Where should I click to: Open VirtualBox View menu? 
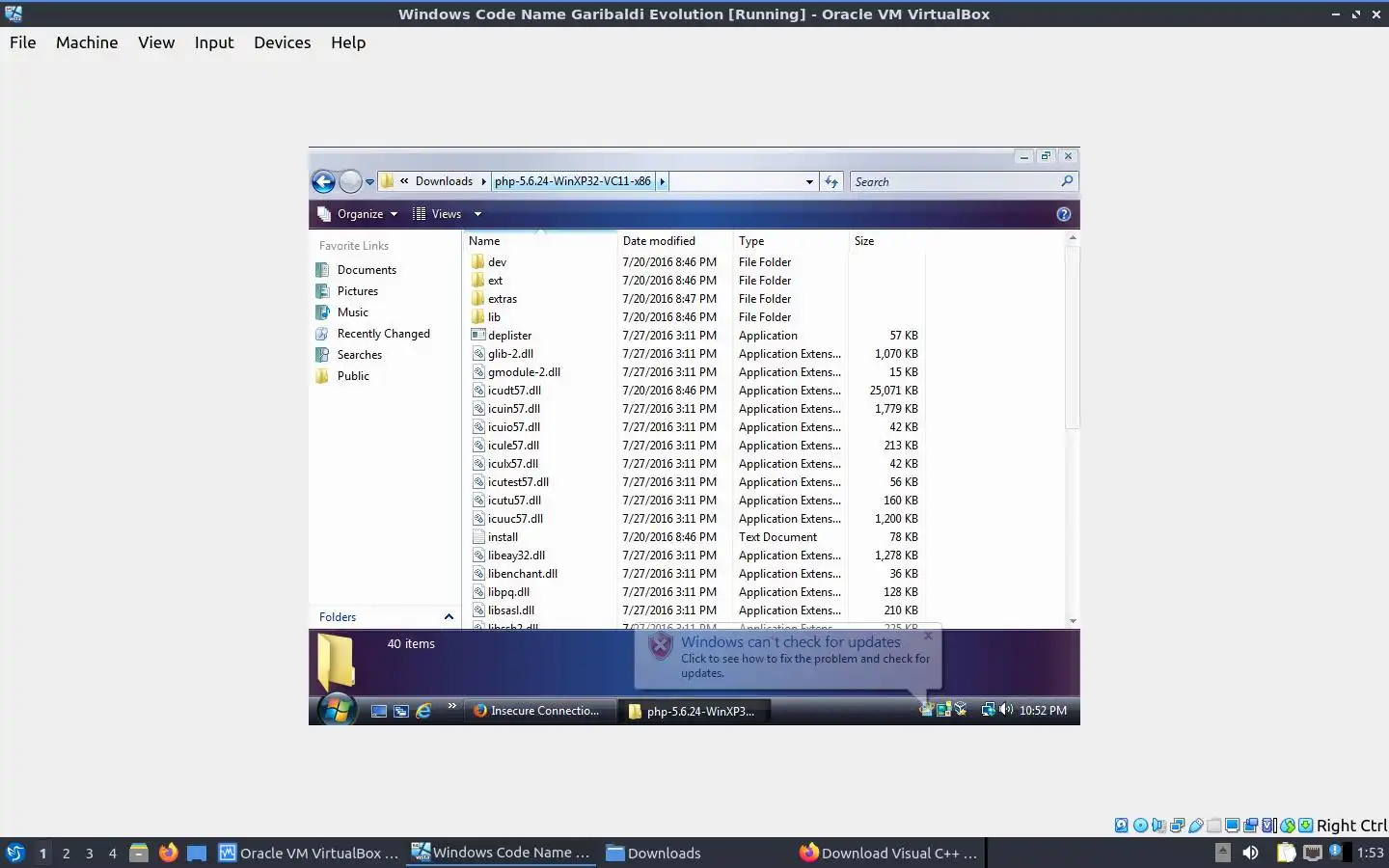156,42
